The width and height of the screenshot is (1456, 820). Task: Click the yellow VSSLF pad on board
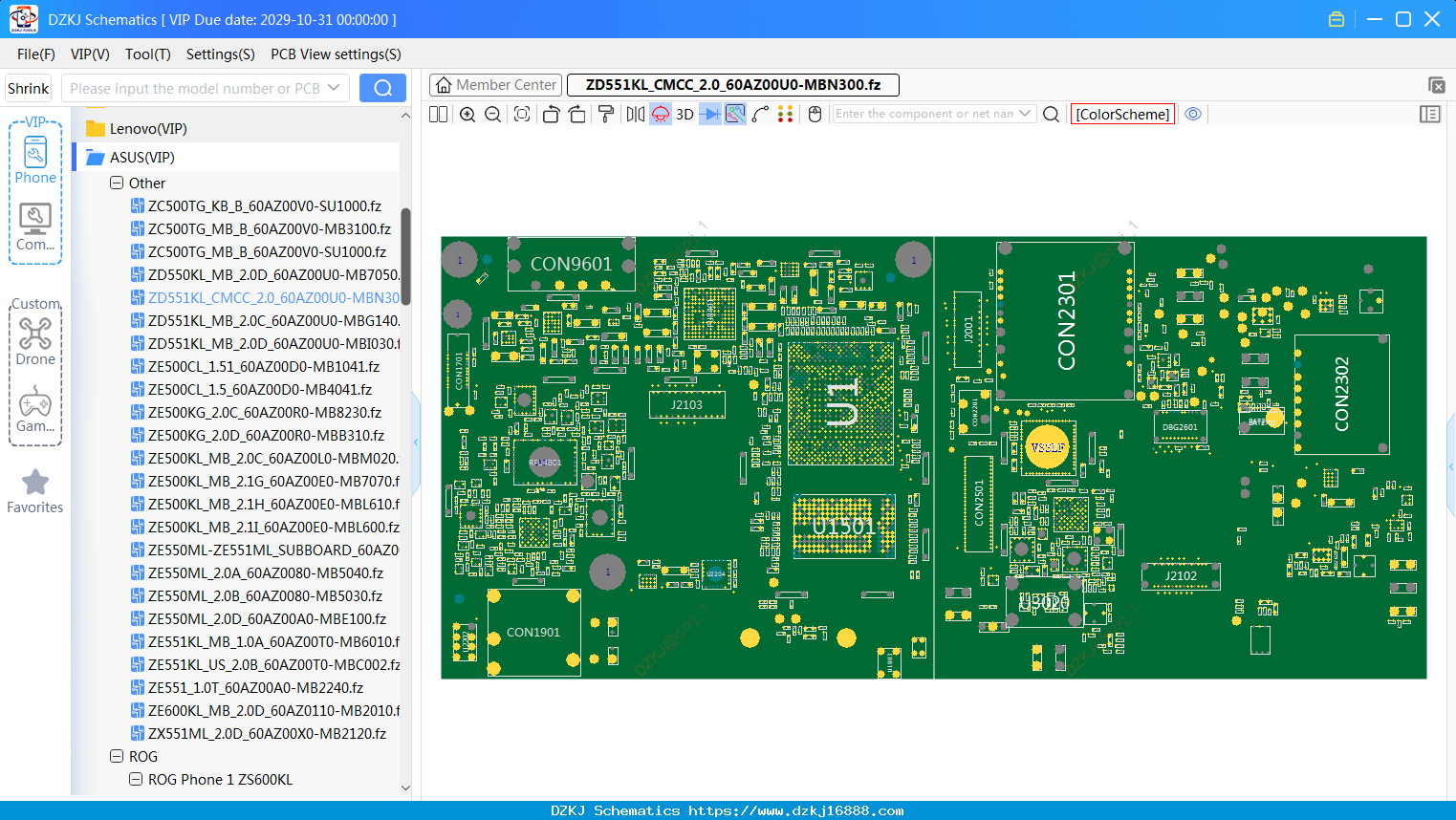pyautogui.click(x=1047, y=447)
